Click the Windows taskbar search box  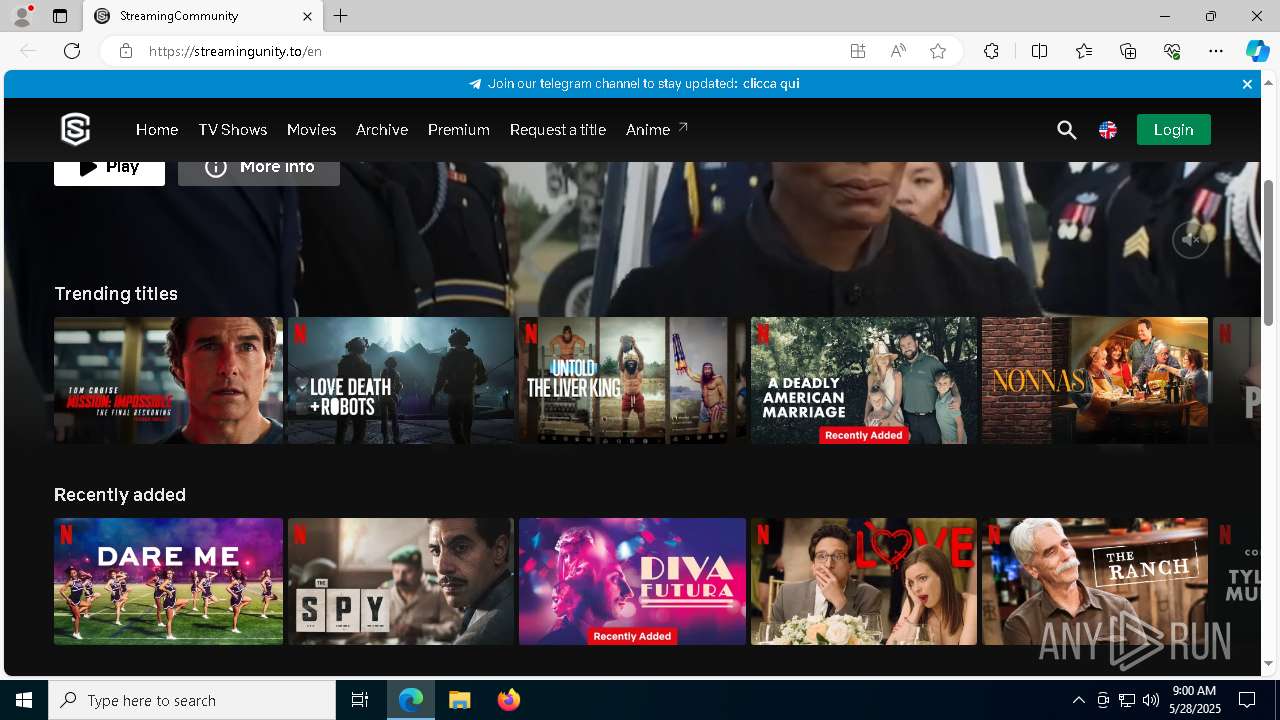click(192, 700)
